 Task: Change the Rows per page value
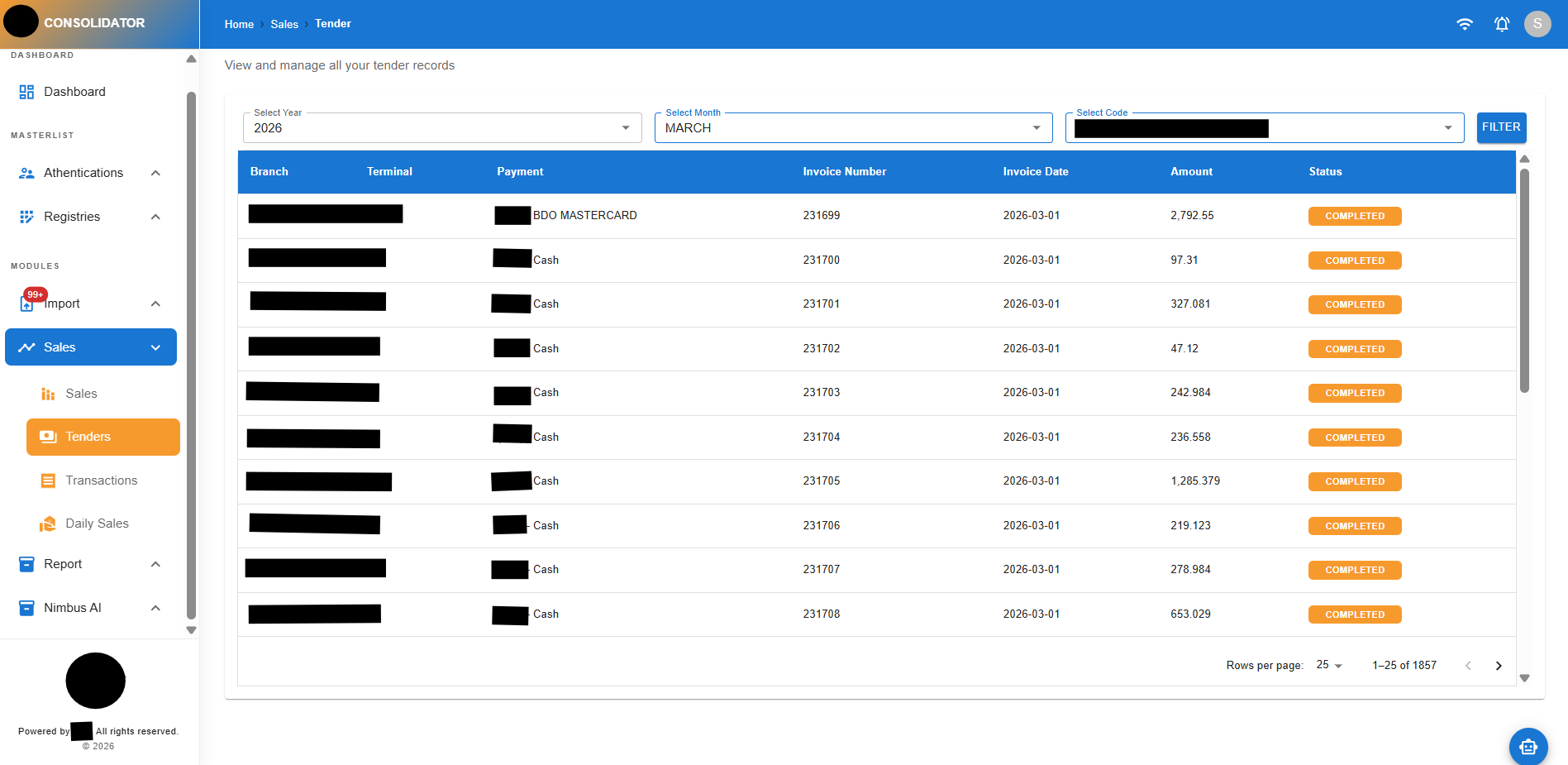tap(1329, 665)
